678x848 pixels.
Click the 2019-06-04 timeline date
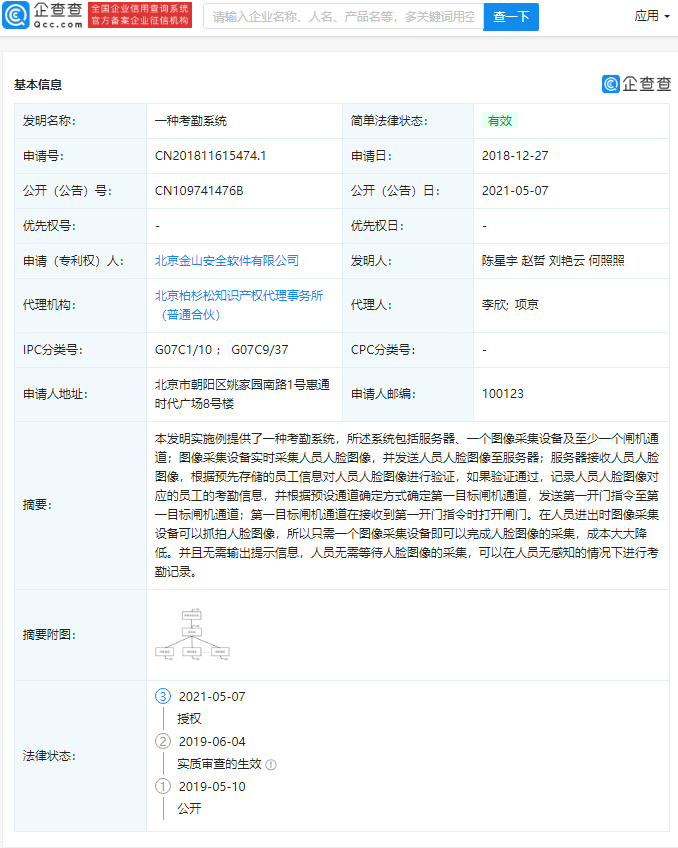212,741
